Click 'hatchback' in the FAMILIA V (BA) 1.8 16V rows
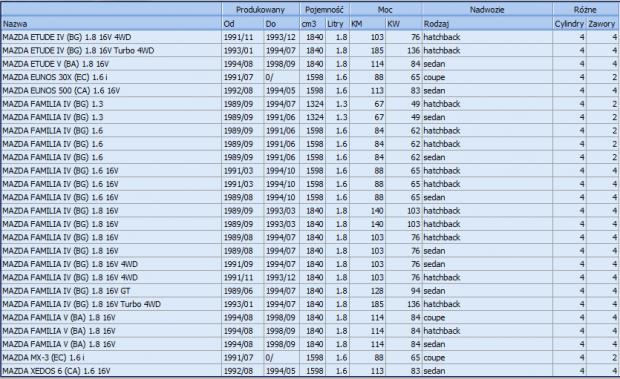The width and height of the screenshot is (620, 379). click(x=442, y=331)
